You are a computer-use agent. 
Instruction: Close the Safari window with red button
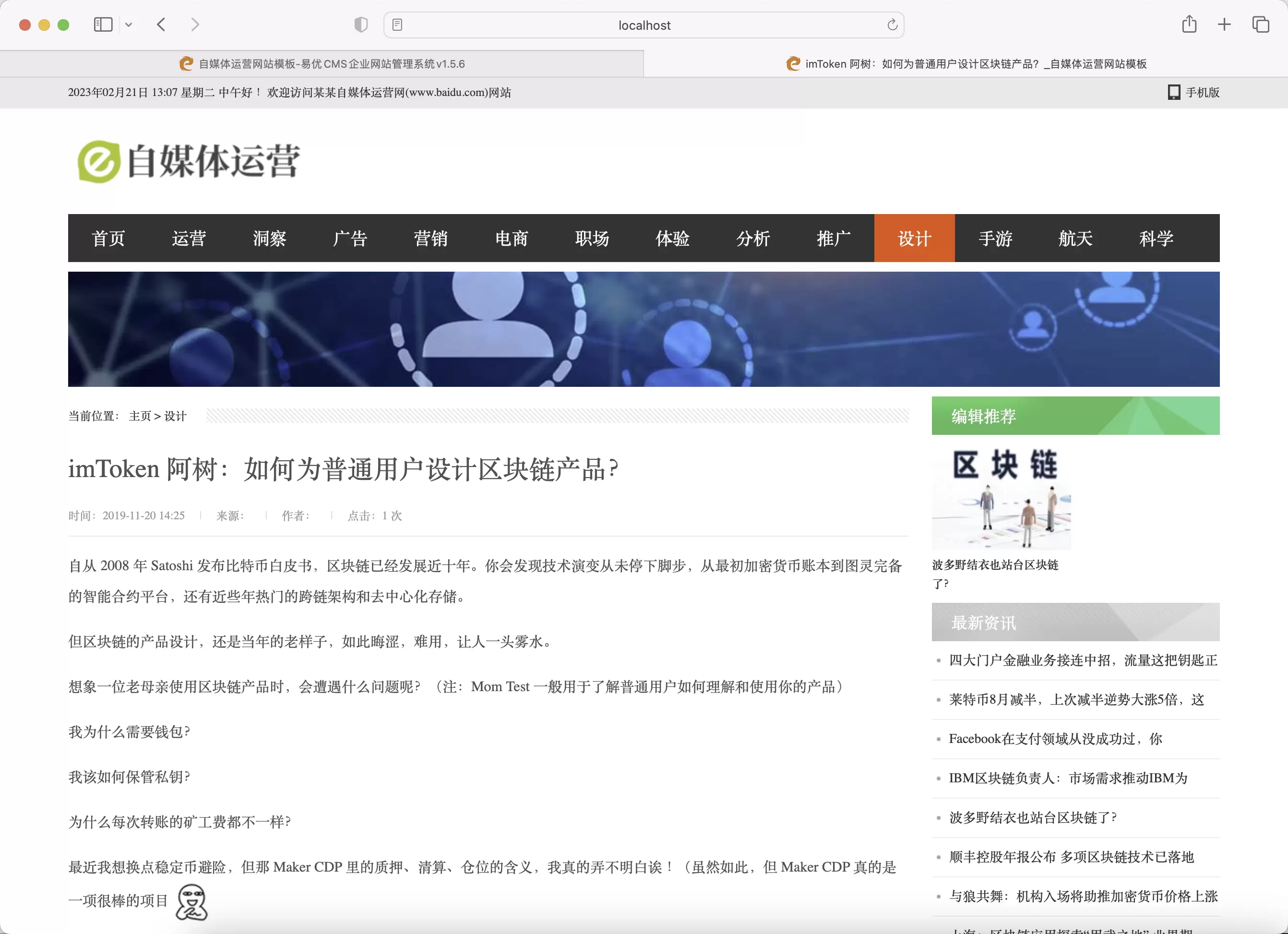pyautogui.click(x=25, y=25)
